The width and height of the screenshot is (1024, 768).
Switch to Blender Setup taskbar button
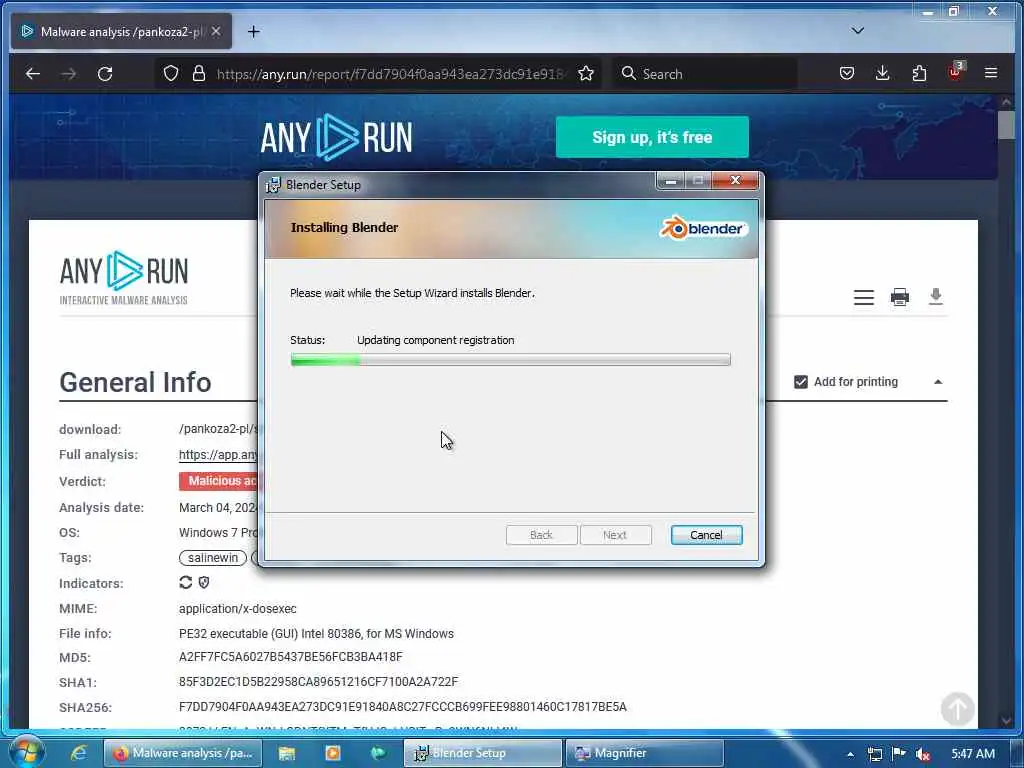pos(483,754)
